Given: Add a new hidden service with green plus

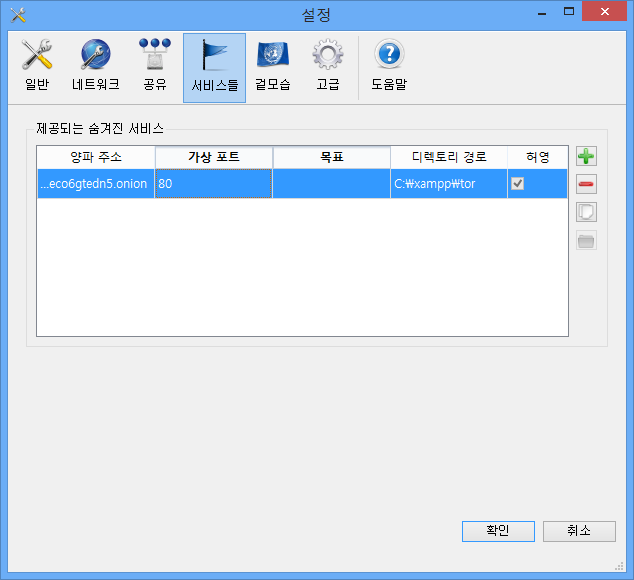Looking at the screenshot, I should click(587, 157).
